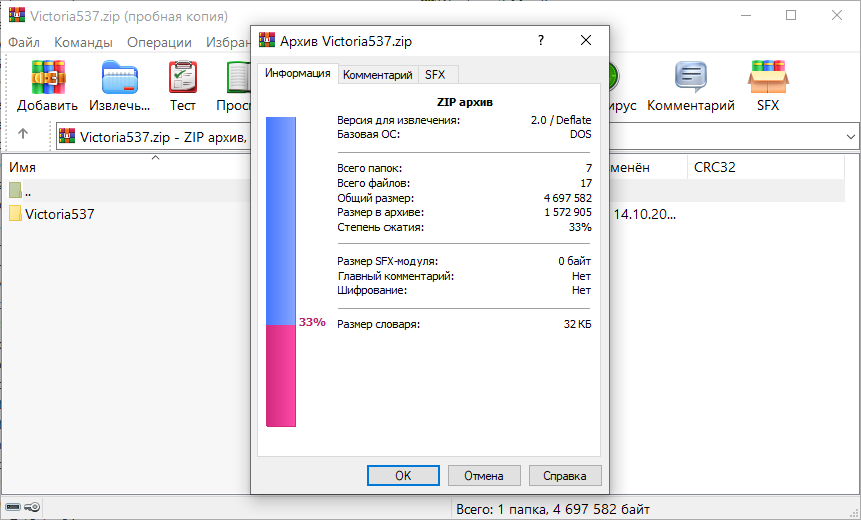The width and height of the screenshot is (861, 520).
Task: Open the Команды menu
Action: pos(83,42)
